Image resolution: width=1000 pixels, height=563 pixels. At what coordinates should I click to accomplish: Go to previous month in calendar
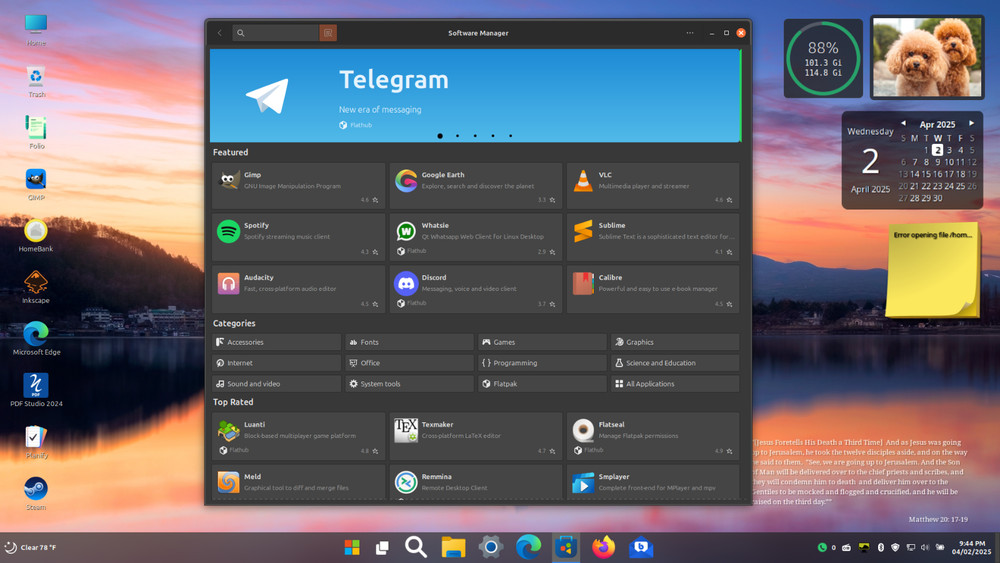[x=904, y=124]
